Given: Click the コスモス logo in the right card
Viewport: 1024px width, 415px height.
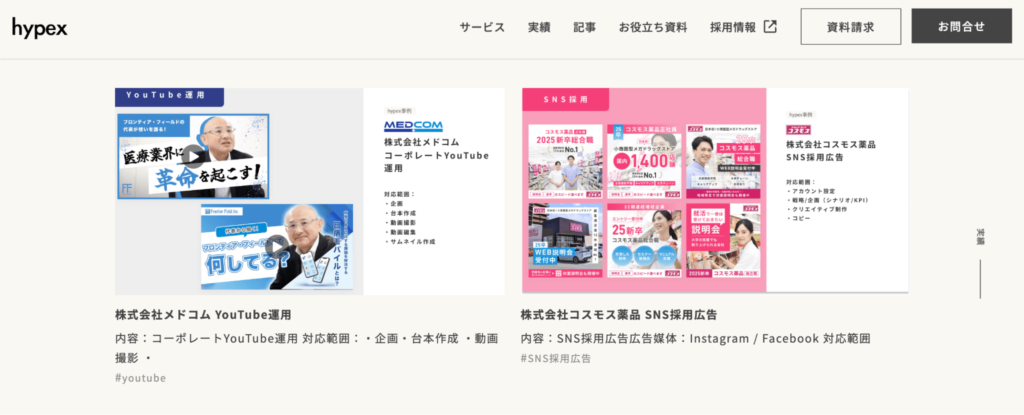Looking at the screenshot, I should 799,129.
